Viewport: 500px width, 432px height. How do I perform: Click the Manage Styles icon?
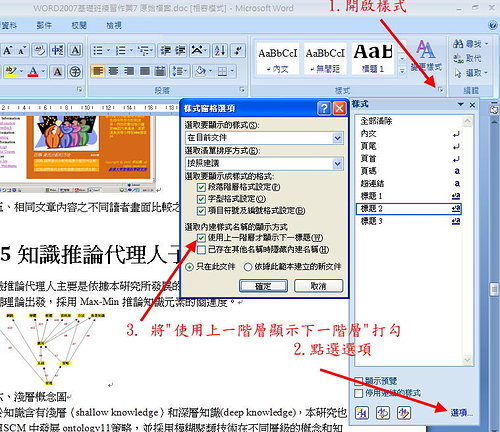(x=404, y=413)
